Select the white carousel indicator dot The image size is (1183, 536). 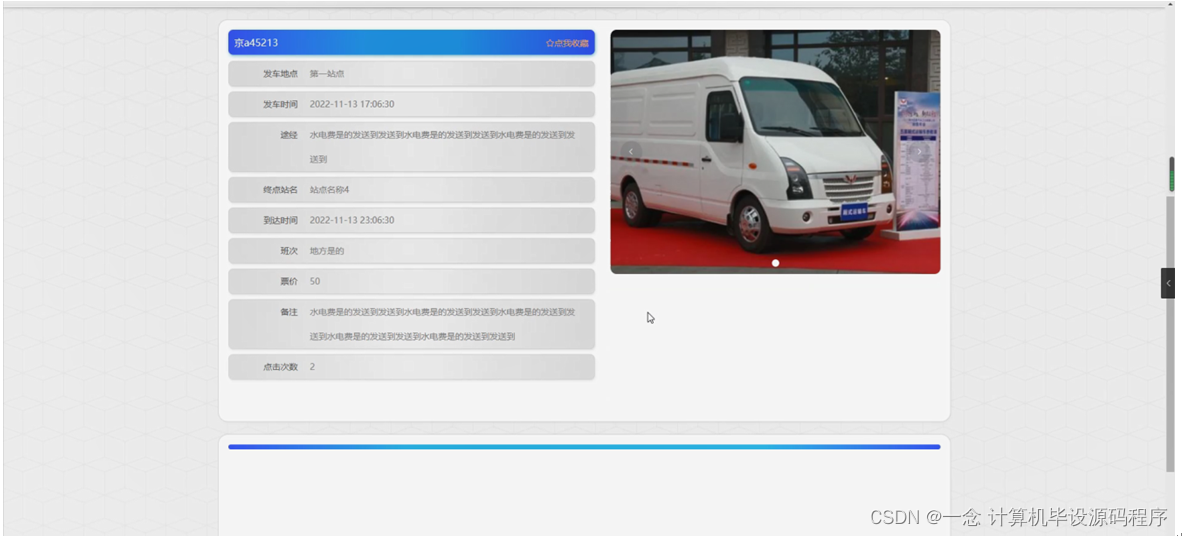click(x=776, y=263)
